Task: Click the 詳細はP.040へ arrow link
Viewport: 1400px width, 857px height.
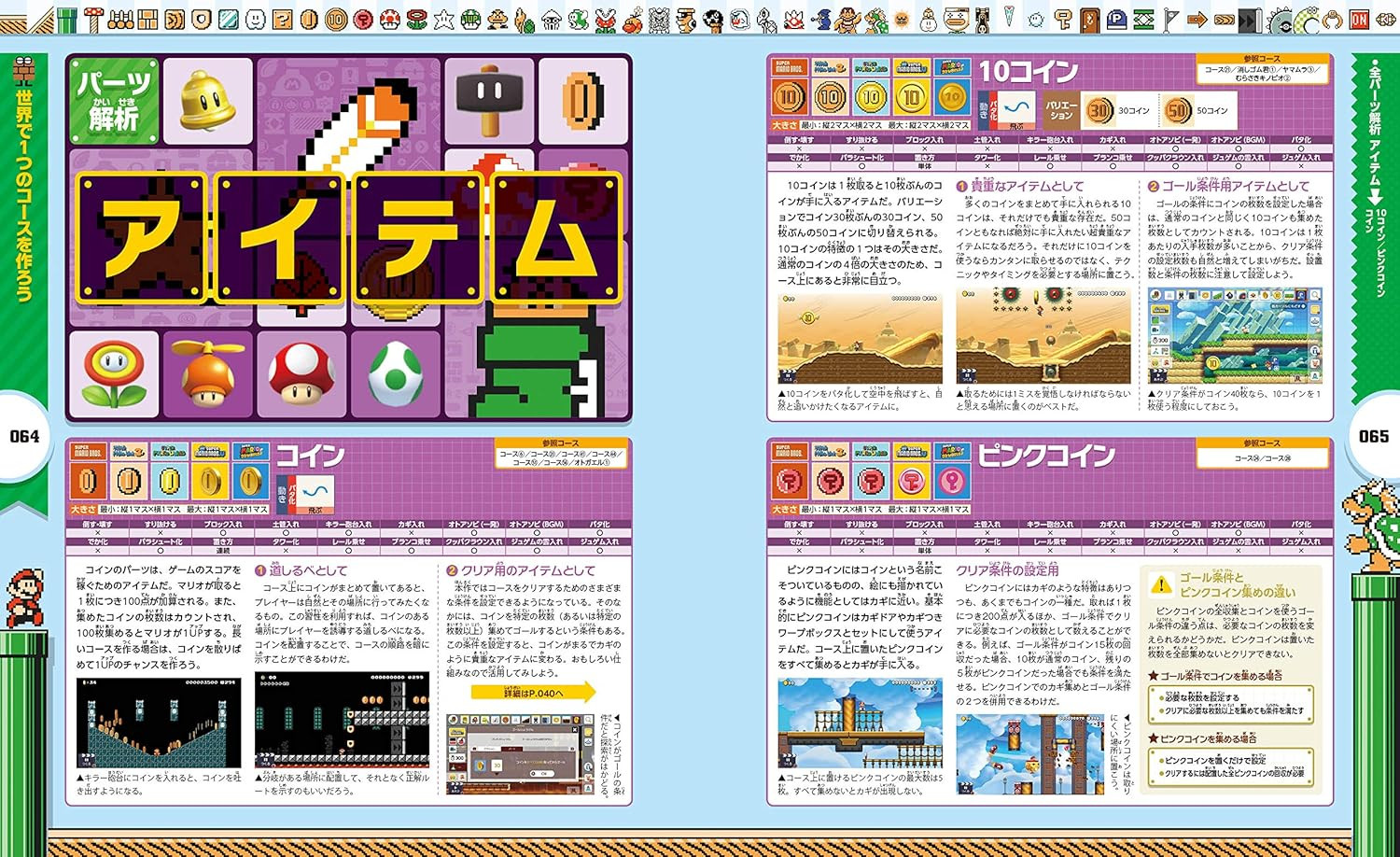Action: point(533,693)
